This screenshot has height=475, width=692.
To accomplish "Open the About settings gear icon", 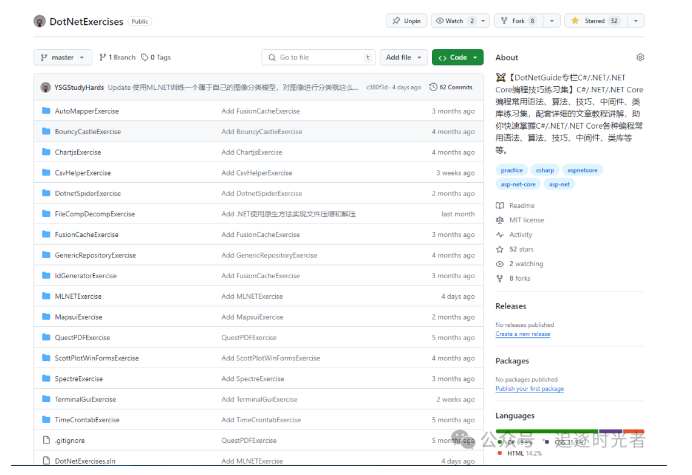I will 640,57.
